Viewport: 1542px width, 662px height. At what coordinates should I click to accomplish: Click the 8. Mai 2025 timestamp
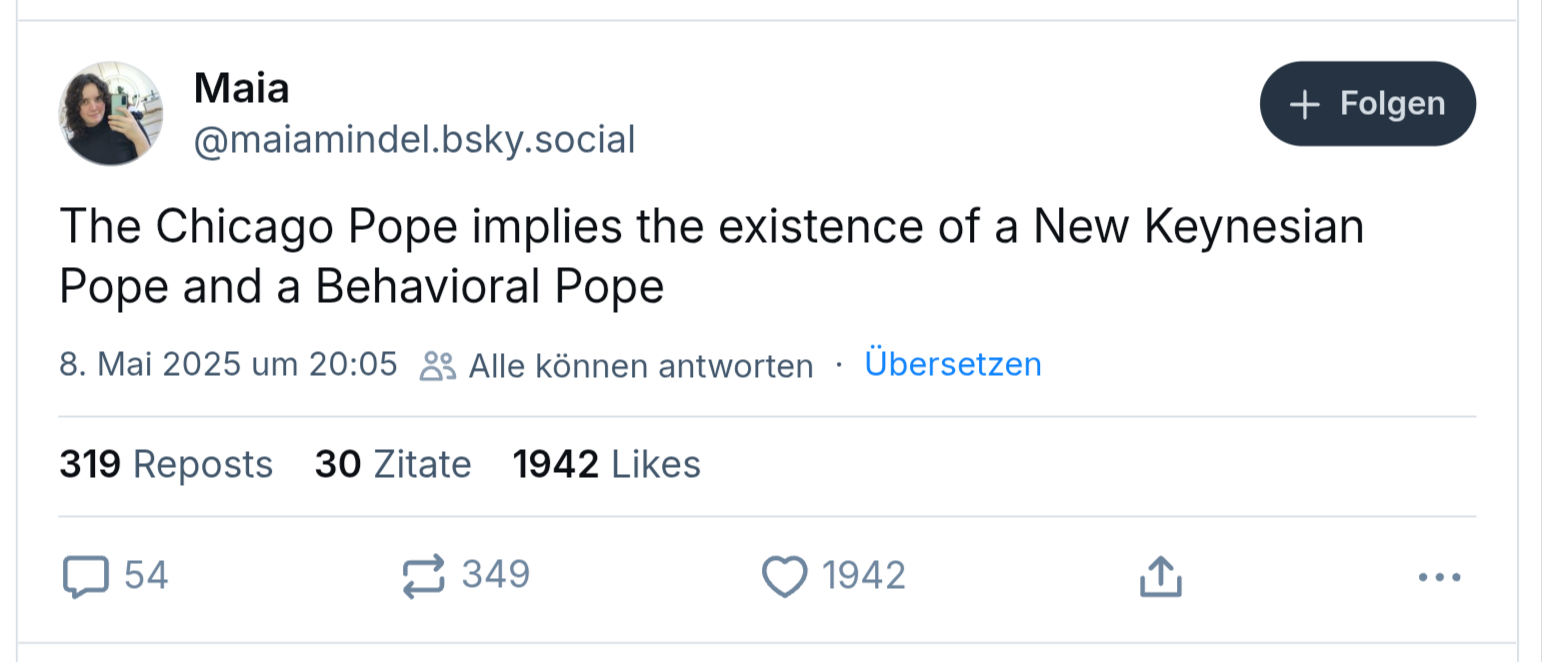229,364
